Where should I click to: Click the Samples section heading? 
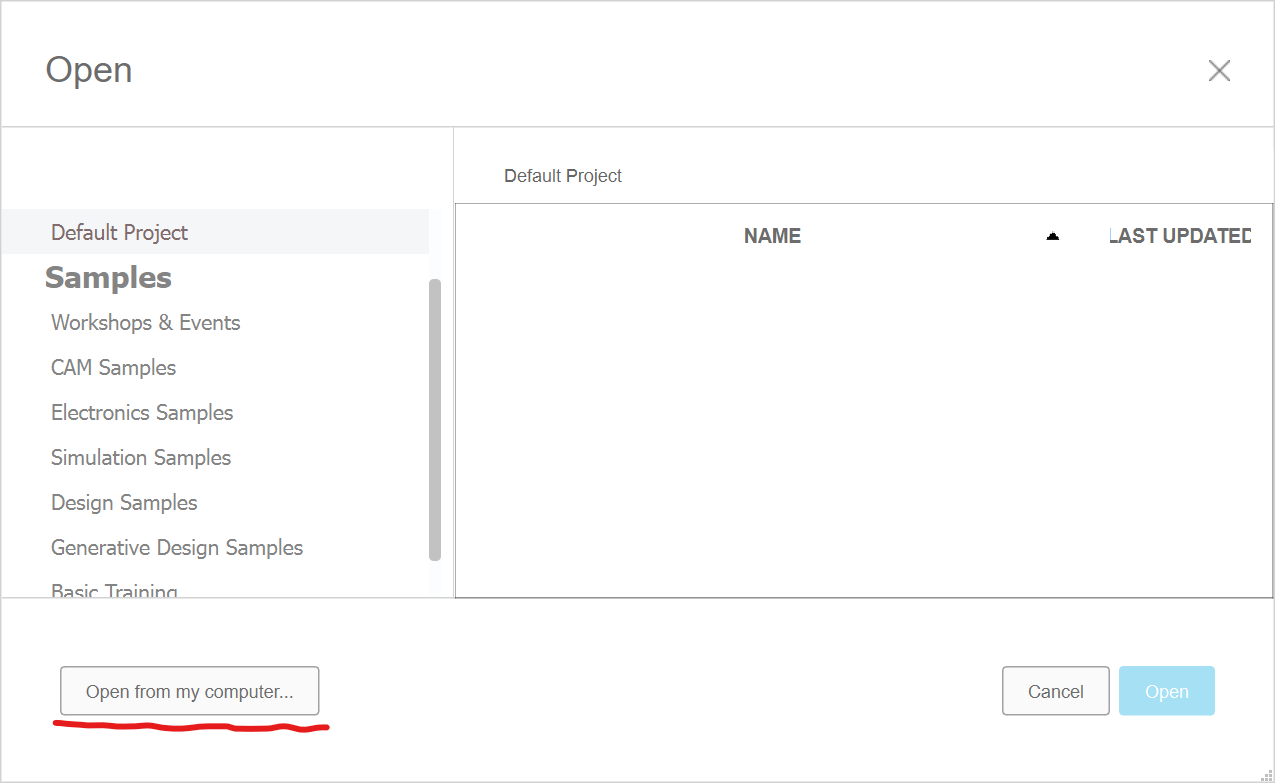click(108, 278)
